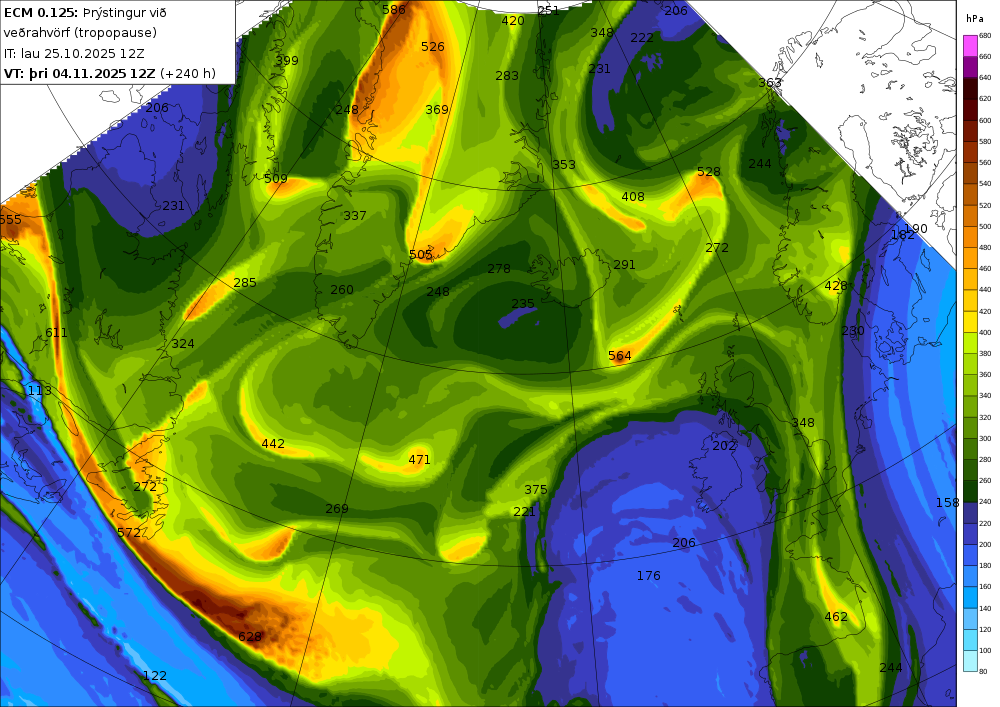1000x707 pixels.
Task: Click the '278' pressure value
Action: (x=499, y=269)
